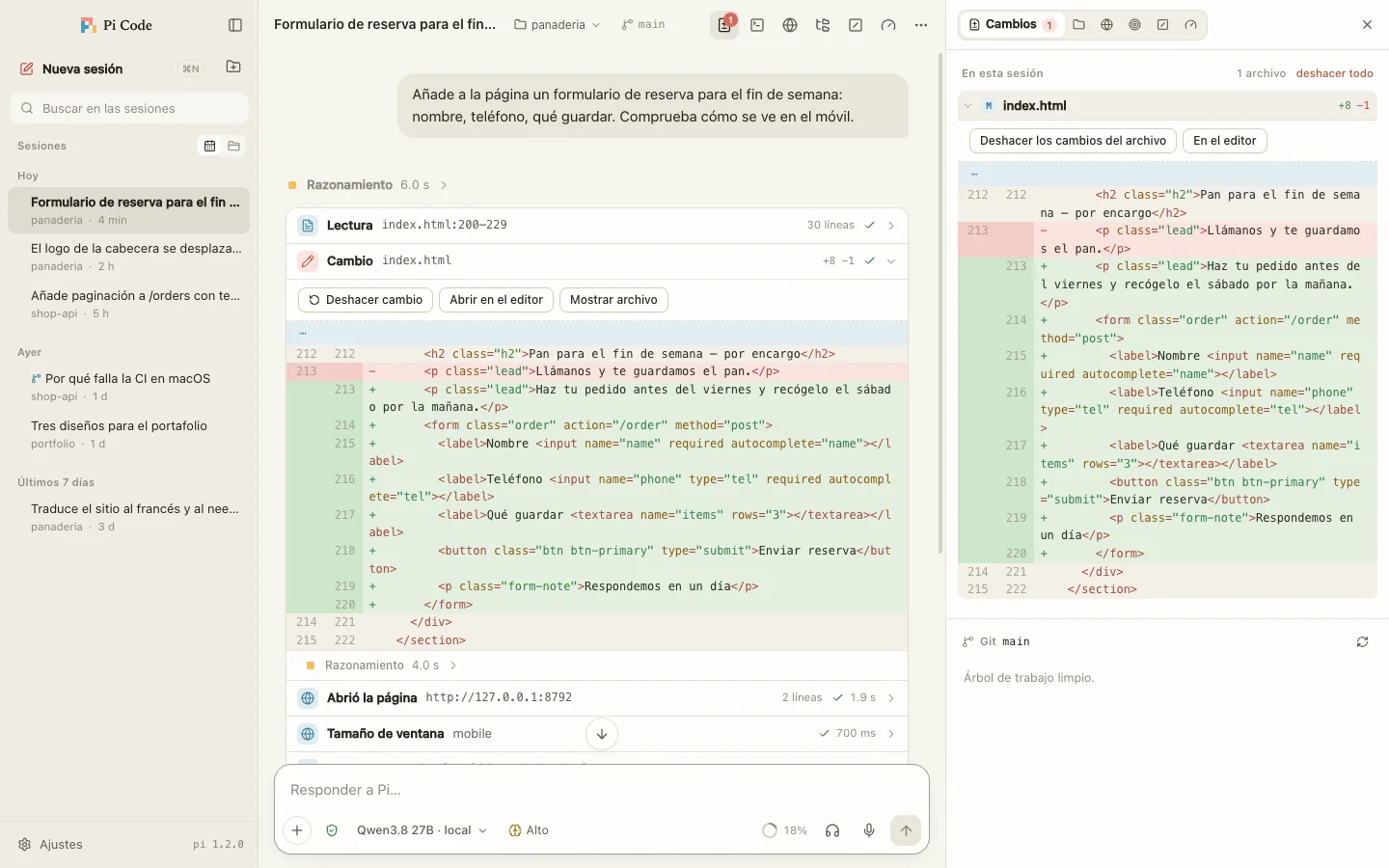Switch to the globe browser tab in the right panel
The width and height of the screenshot is (1389, 868).
1106,25
